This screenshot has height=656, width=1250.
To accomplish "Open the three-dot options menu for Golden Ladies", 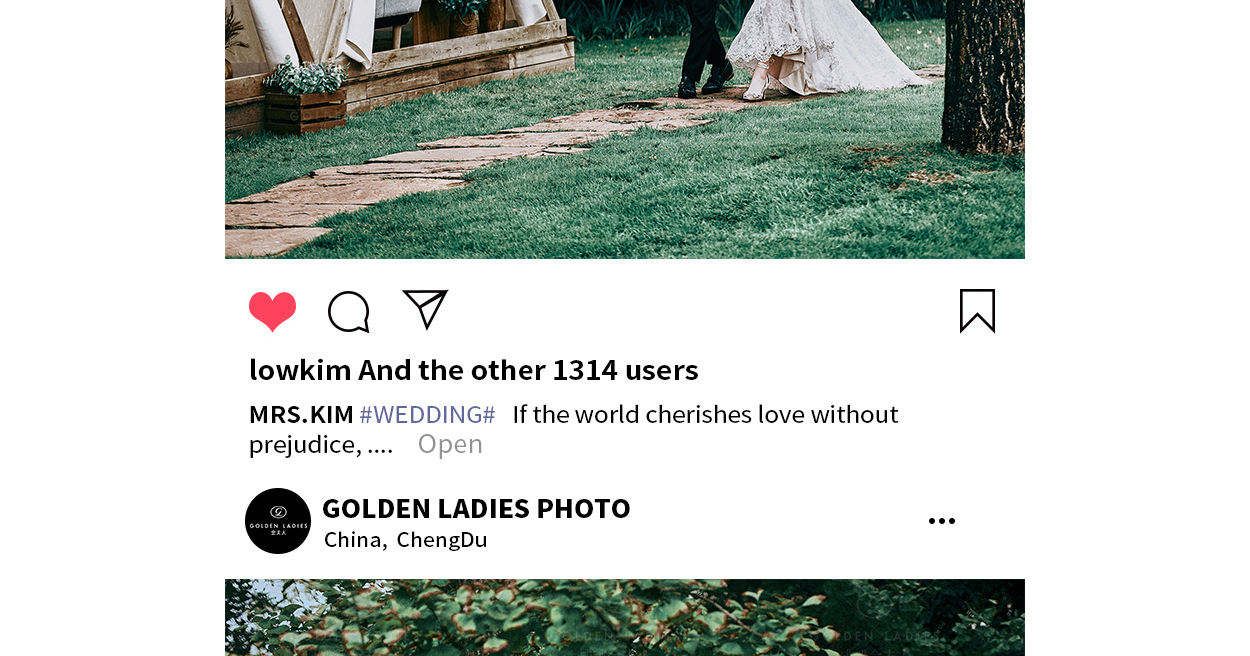I will [x=942, y=521].
